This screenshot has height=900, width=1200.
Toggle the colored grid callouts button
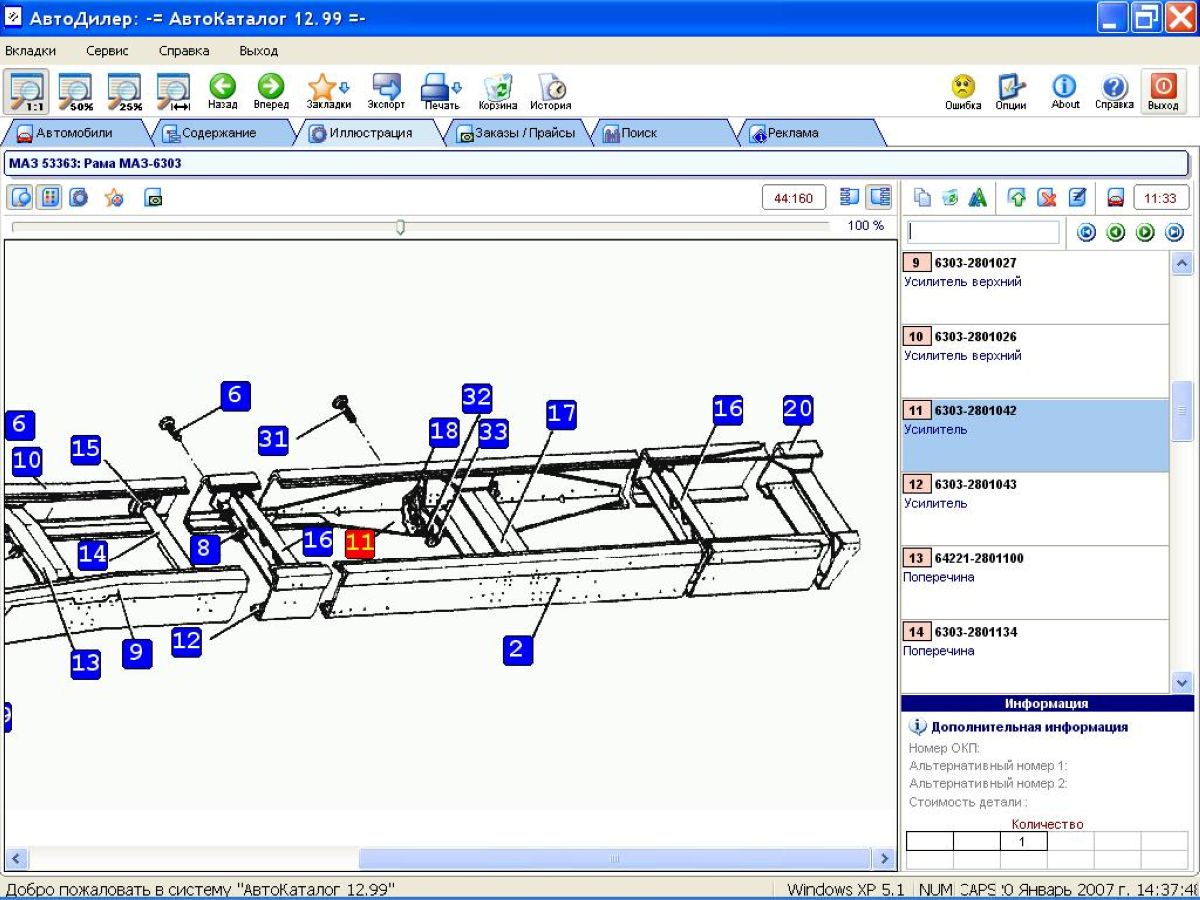(48, 197)
